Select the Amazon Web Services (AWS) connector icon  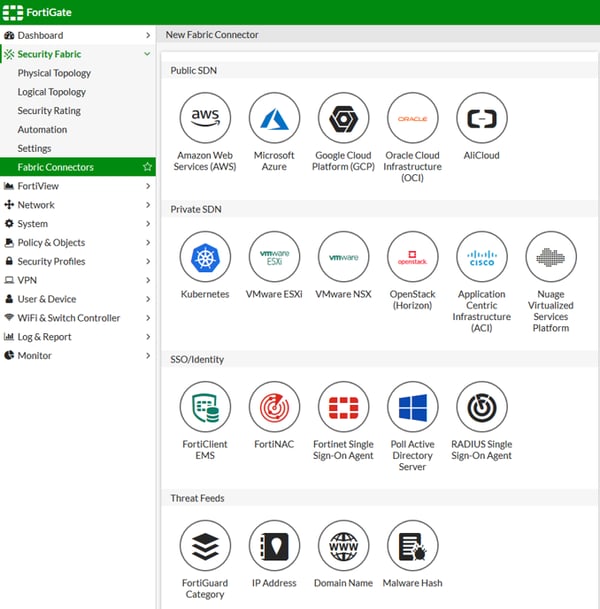point(205,118)
